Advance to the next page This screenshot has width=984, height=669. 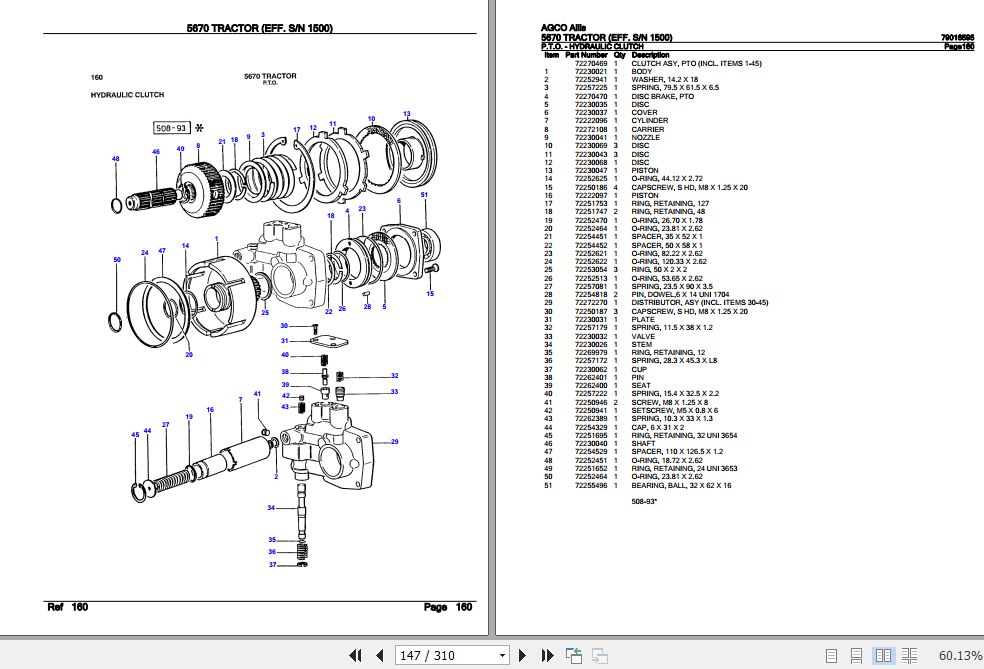click(522, 655)
